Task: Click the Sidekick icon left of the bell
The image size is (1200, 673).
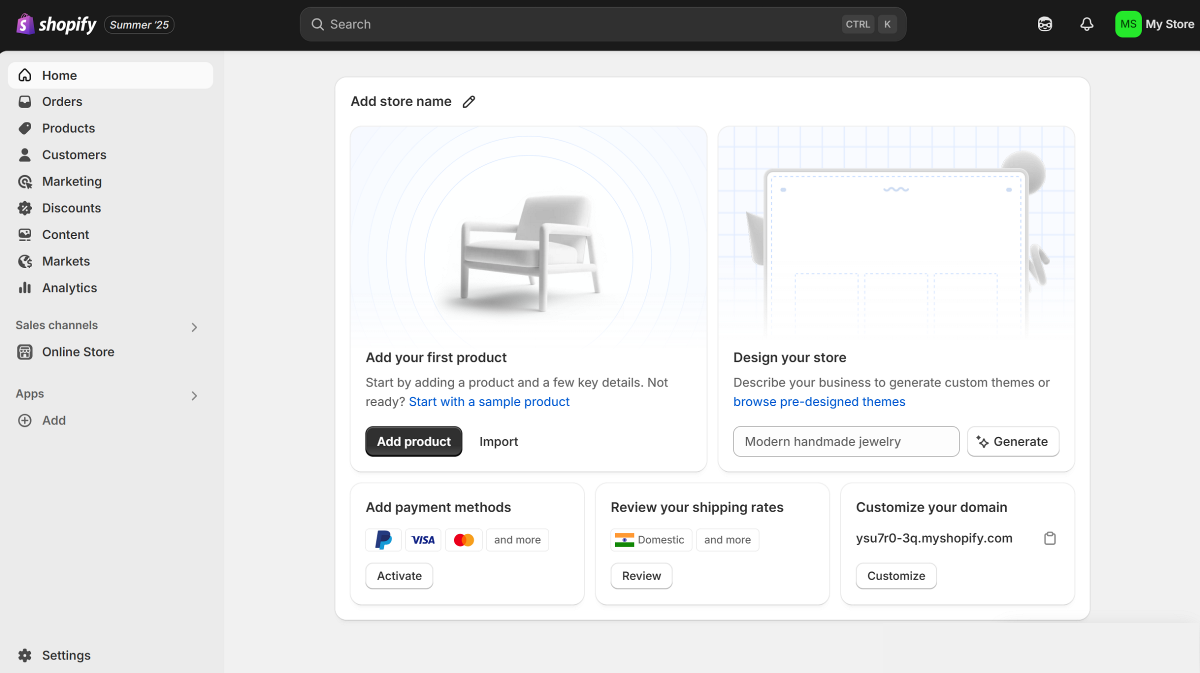Action: pyautogui.click(x=1045, y=24)
